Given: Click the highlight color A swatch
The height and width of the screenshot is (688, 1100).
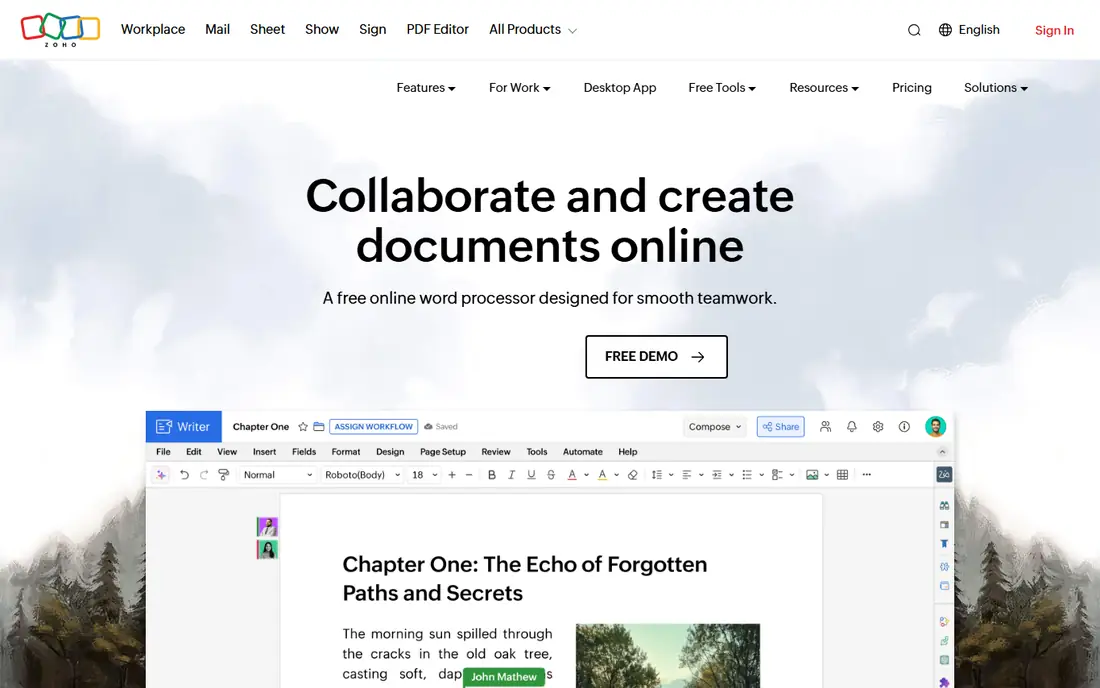Looking at the screenshot, I should 602,475.
